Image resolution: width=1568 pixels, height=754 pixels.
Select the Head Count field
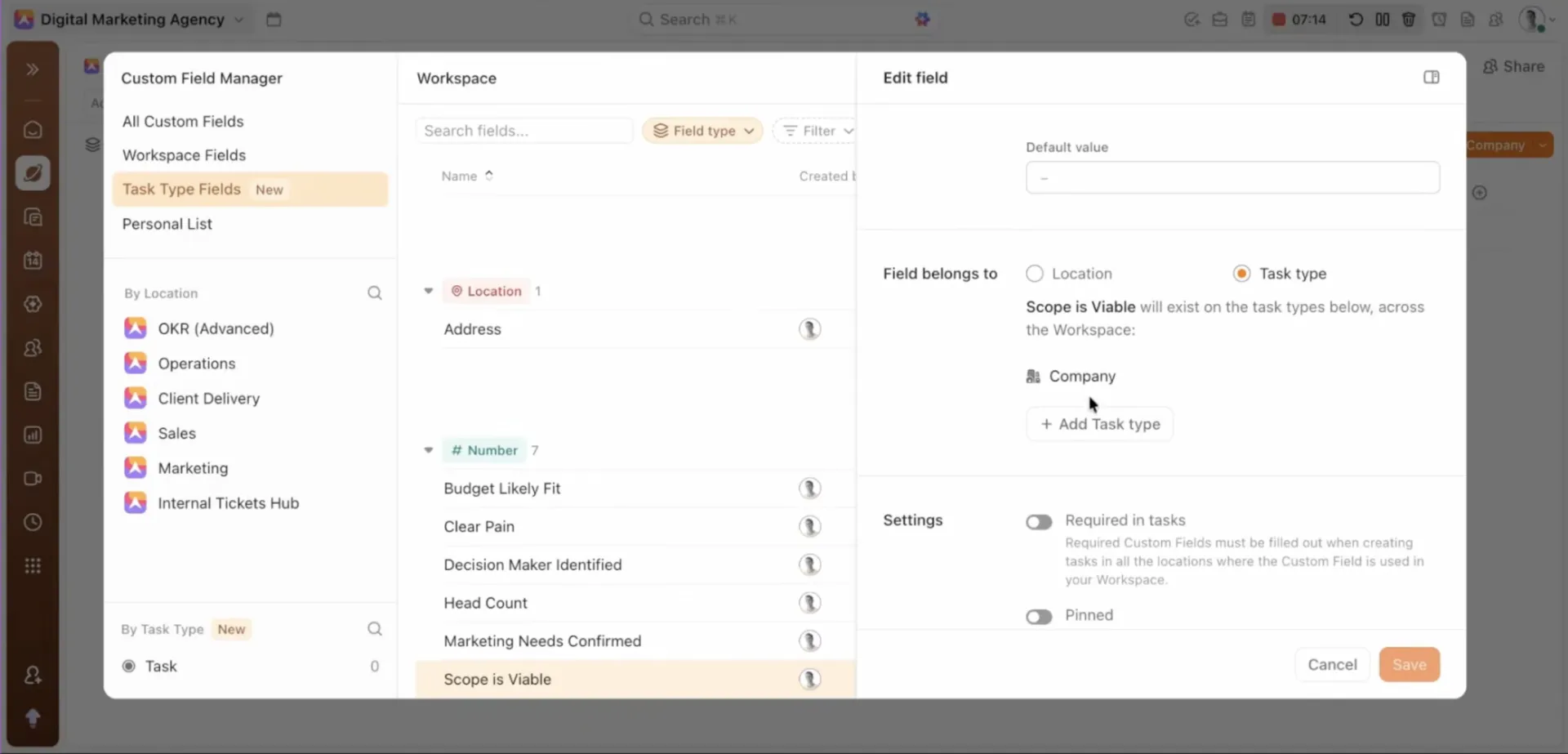click(485, 604)
